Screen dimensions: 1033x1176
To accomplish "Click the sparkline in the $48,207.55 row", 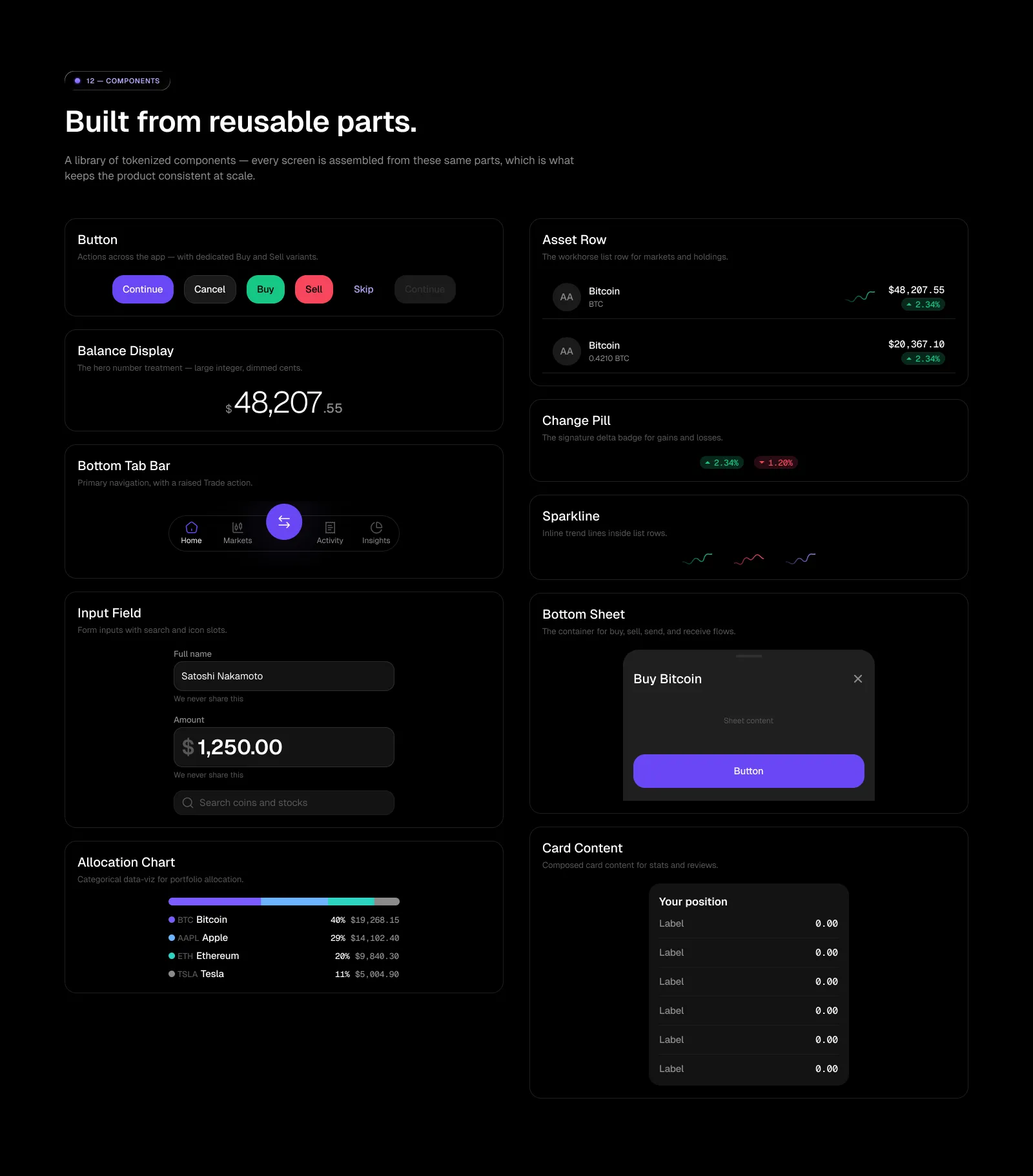I will click(861, 296).
